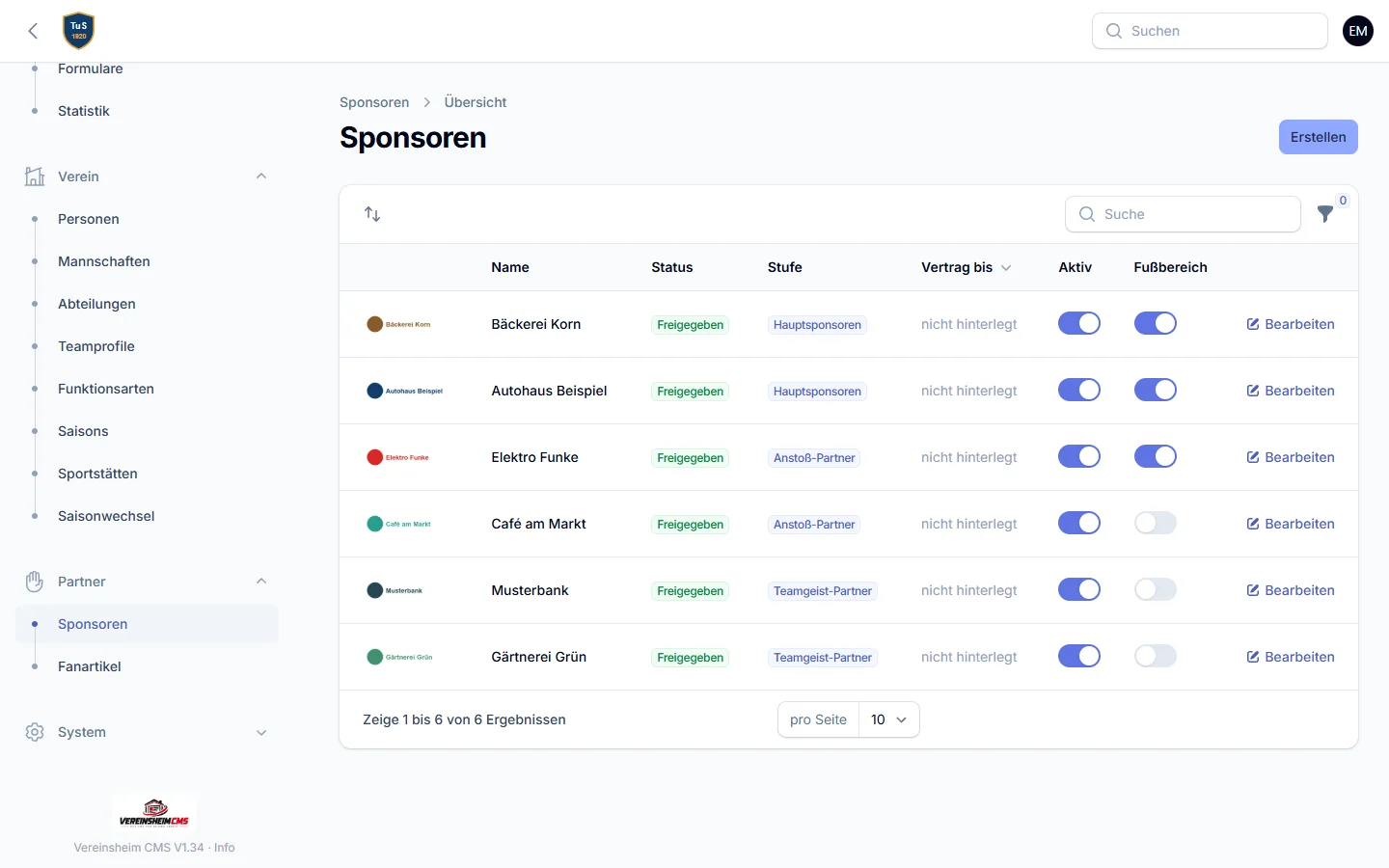Click the table sort arrows icon
1389x868 pixels.
pos(372,214)
